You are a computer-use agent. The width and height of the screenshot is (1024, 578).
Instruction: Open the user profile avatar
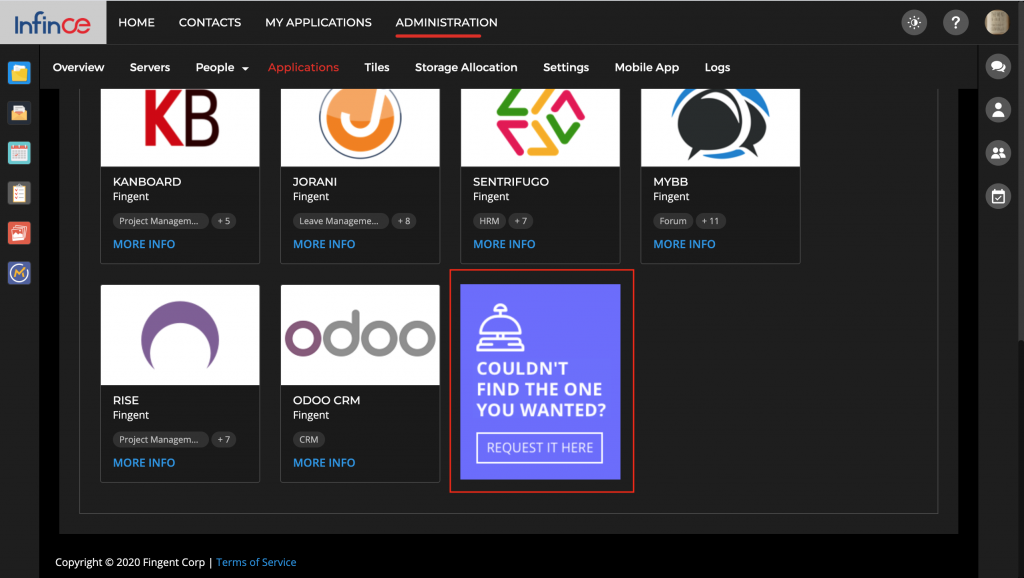pos(997,23)
